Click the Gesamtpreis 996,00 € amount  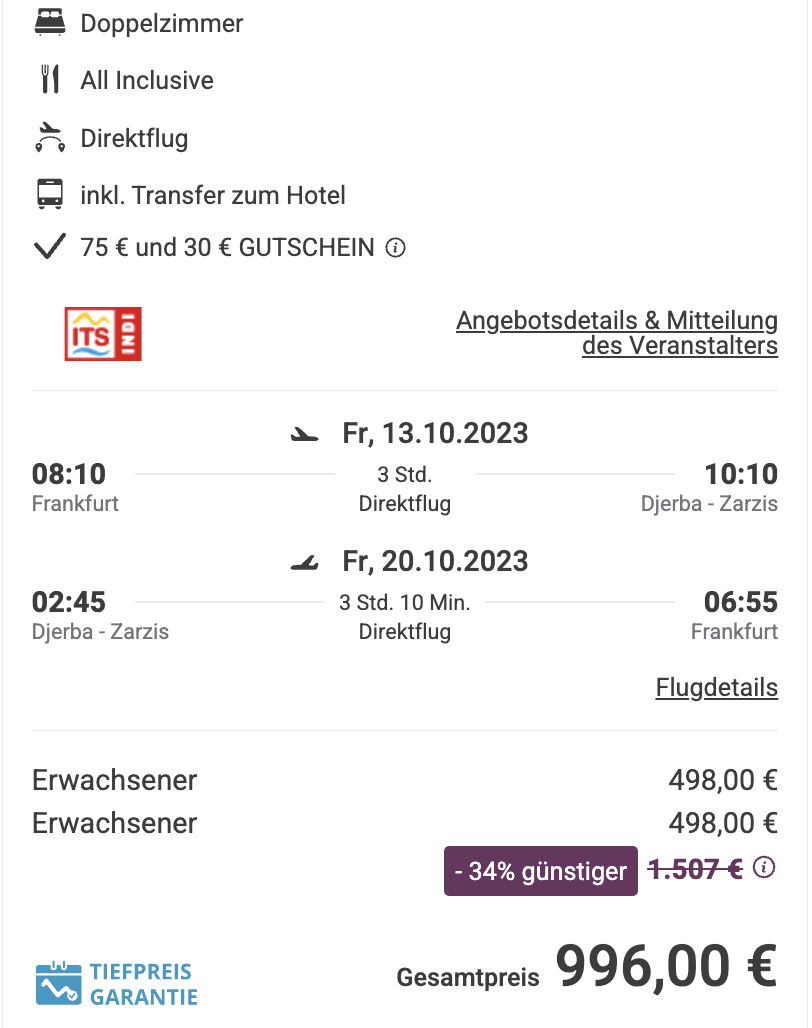pyautogui.click(x=667, y=966)
